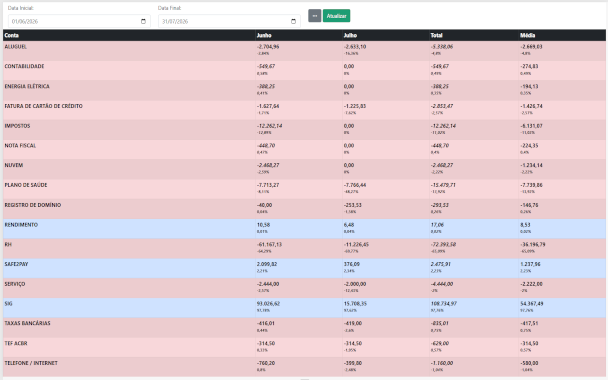Image resolution: width=608 pixels, height=380 pixels.
Task: Click CONTABILIDADE Média value -274,83
Action: tap(529, 66)
